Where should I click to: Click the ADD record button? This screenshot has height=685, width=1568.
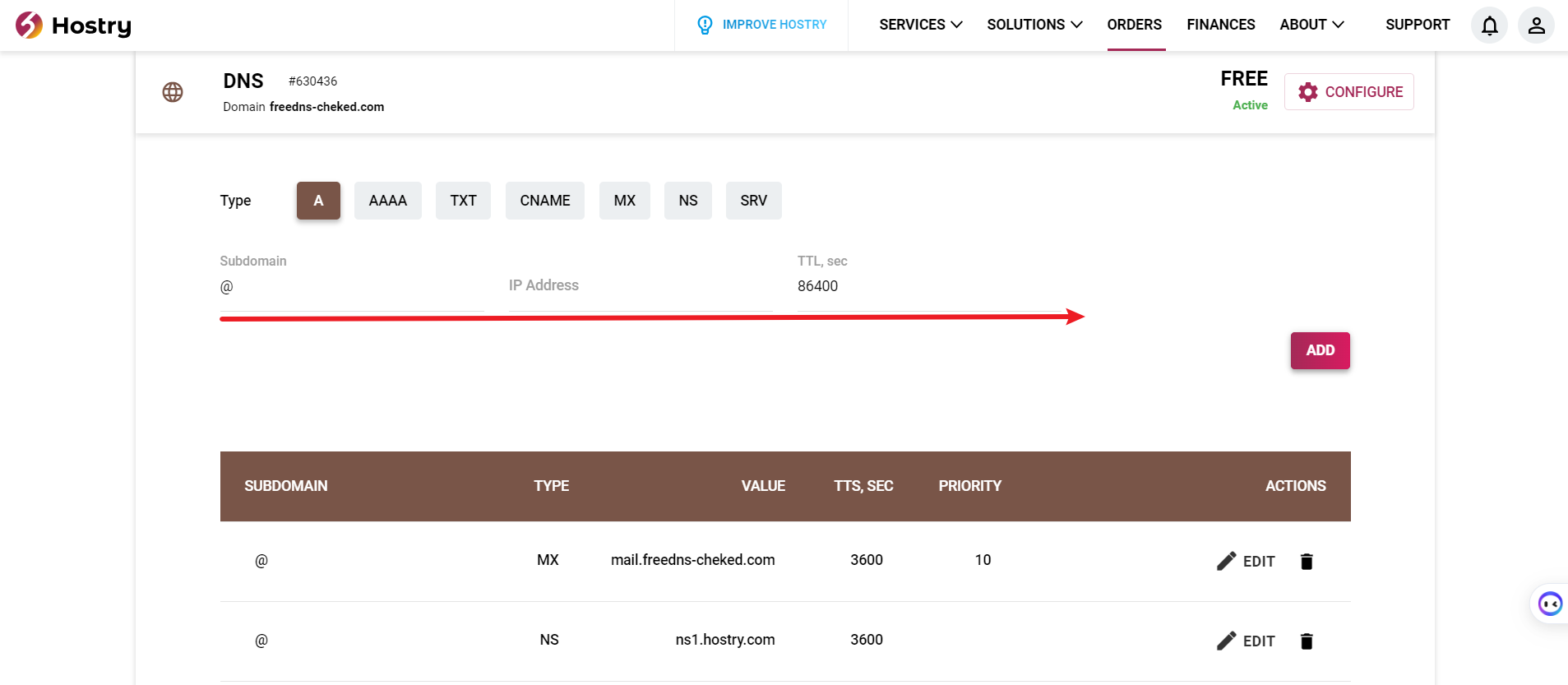(x=1321, y=350)
